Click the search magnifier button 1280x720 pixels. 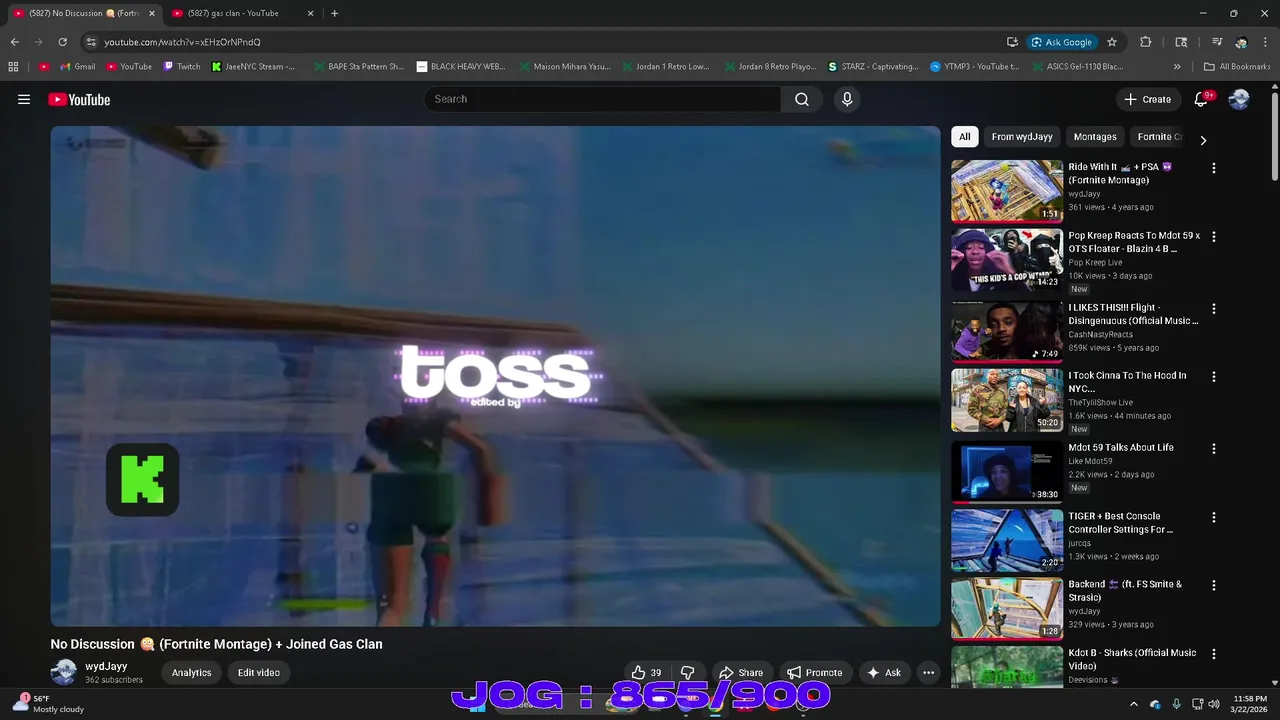click(x=802, y=99)
